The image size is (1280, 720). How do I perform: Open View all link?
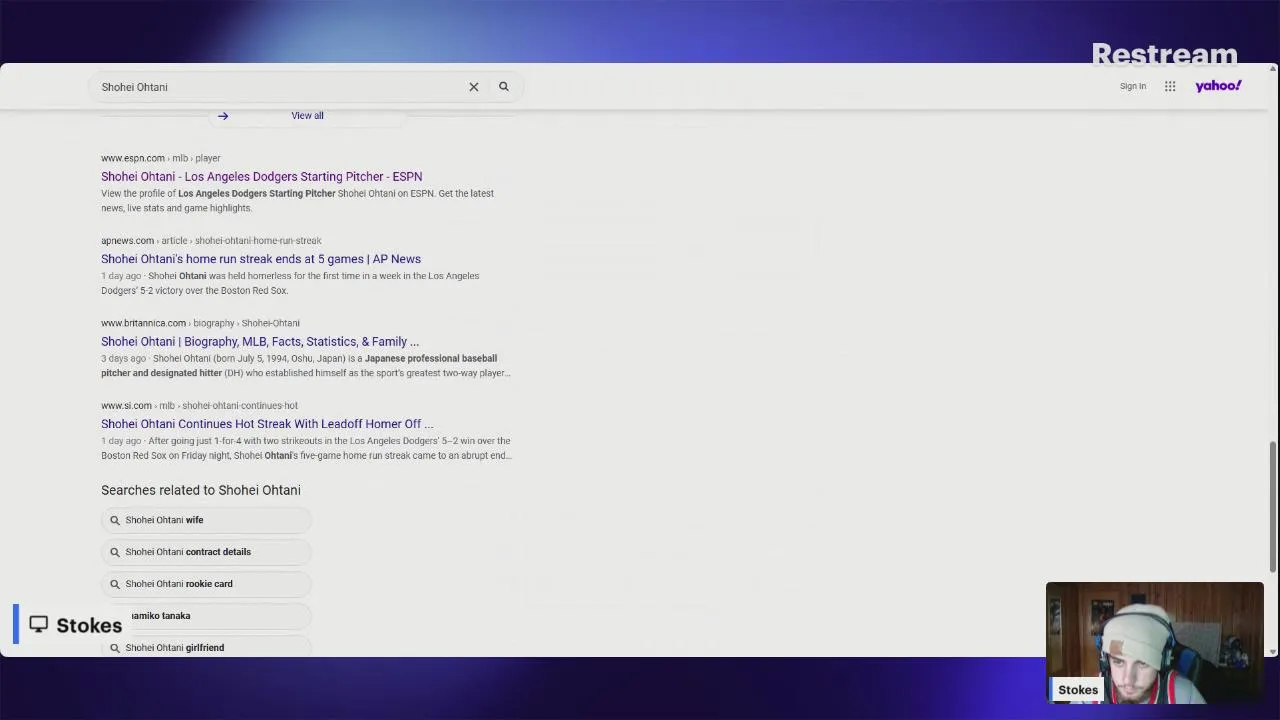coord(307,116)
